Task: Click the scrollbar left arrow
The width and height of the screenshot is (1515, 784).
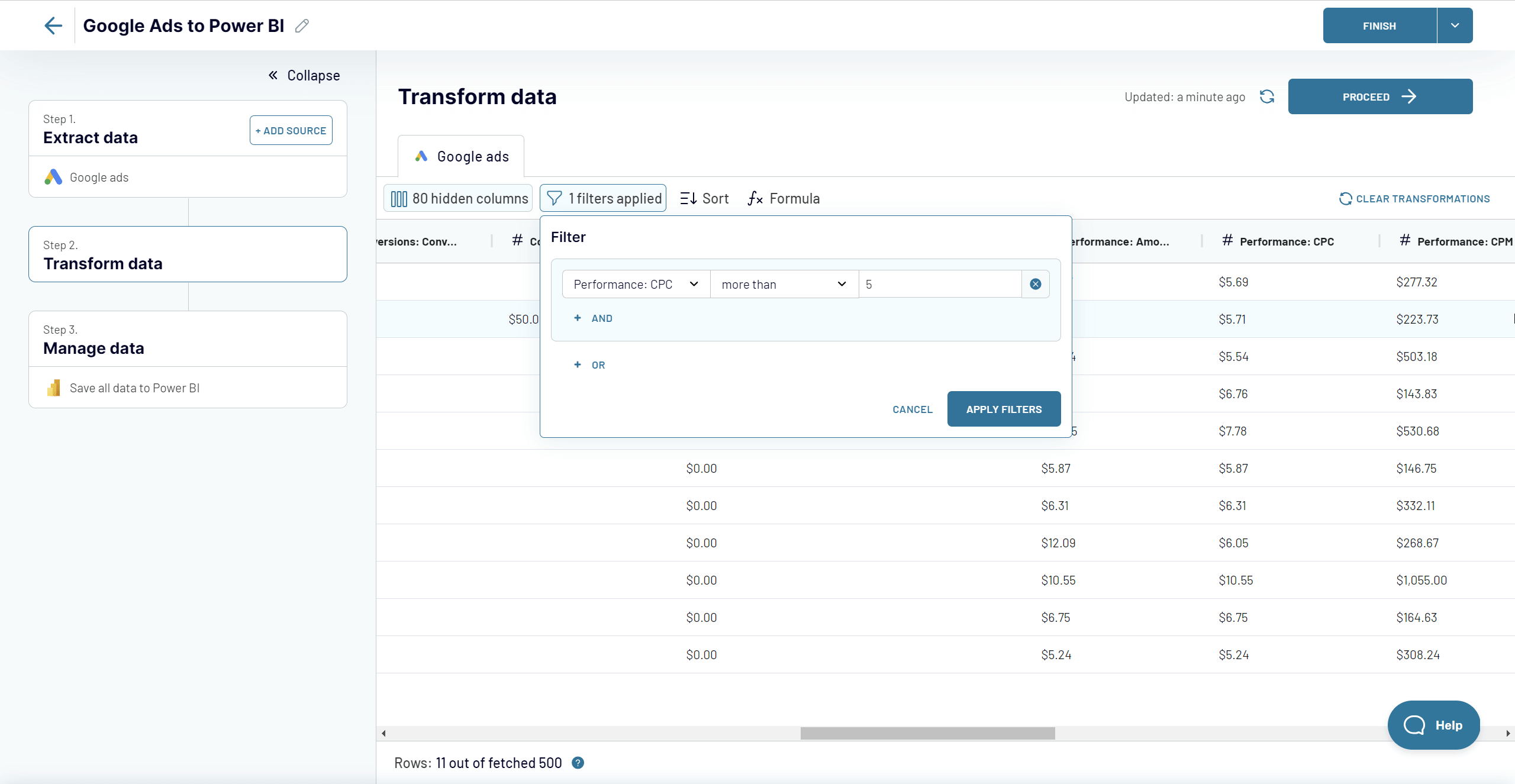Action: (383, 733)
